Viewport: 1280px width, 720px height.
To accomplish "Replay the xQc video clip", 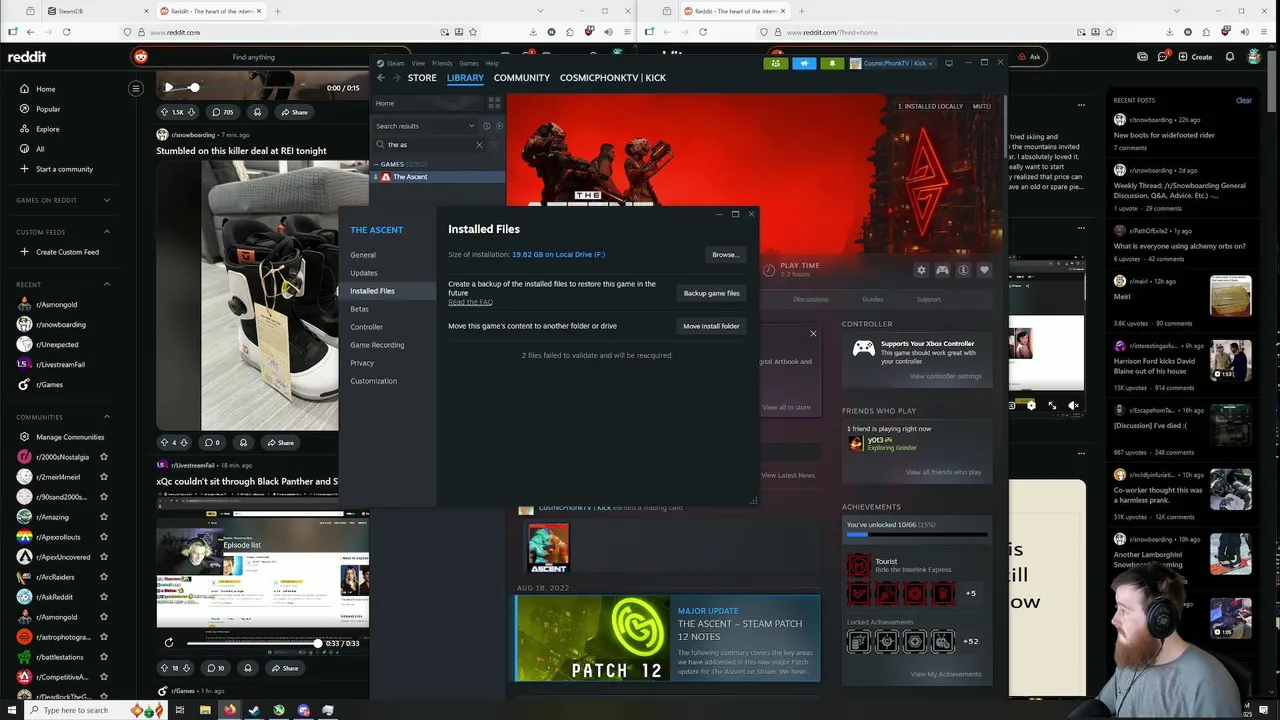I will pos(168,642).
